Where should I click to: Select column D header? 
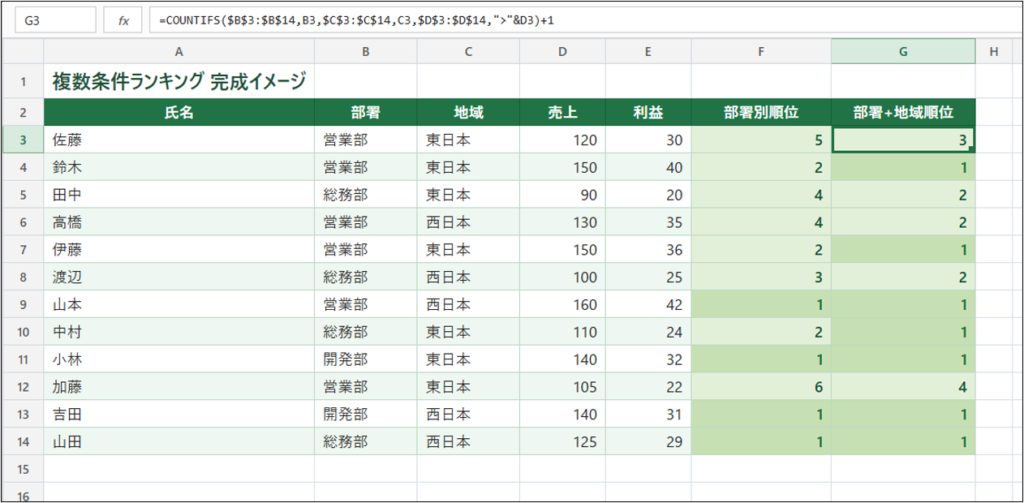(562, 52)
